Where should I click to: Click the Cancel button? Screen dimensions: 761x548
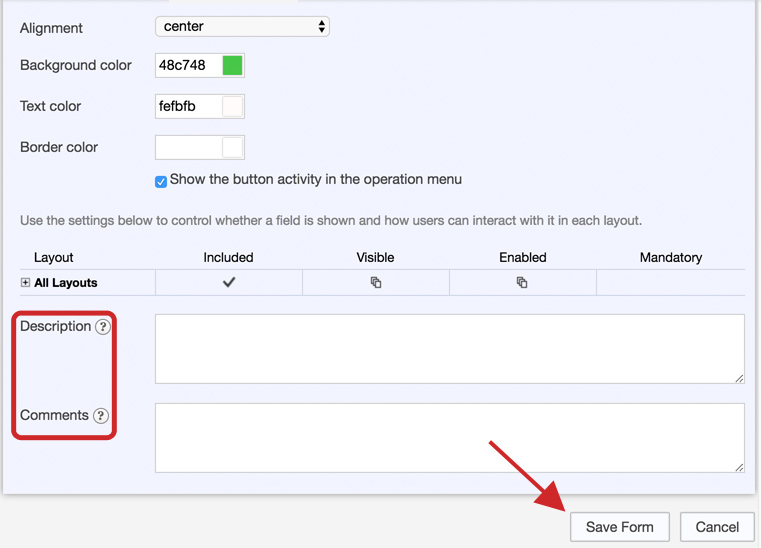click(x=717, y=527)
